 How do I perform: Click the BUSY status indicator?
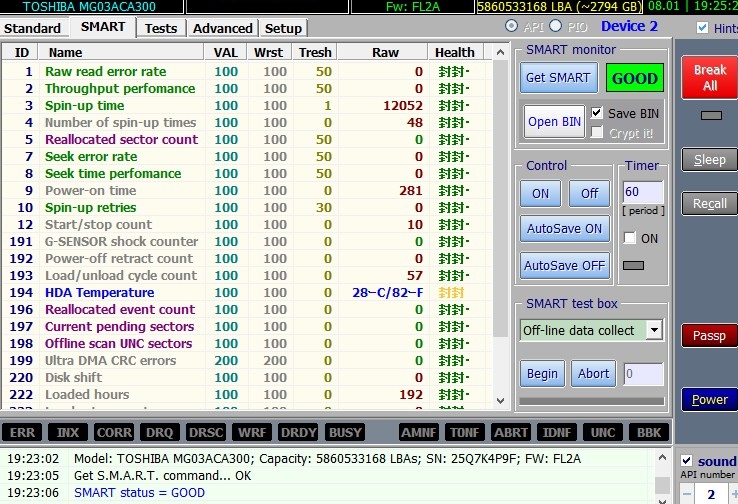345,432
